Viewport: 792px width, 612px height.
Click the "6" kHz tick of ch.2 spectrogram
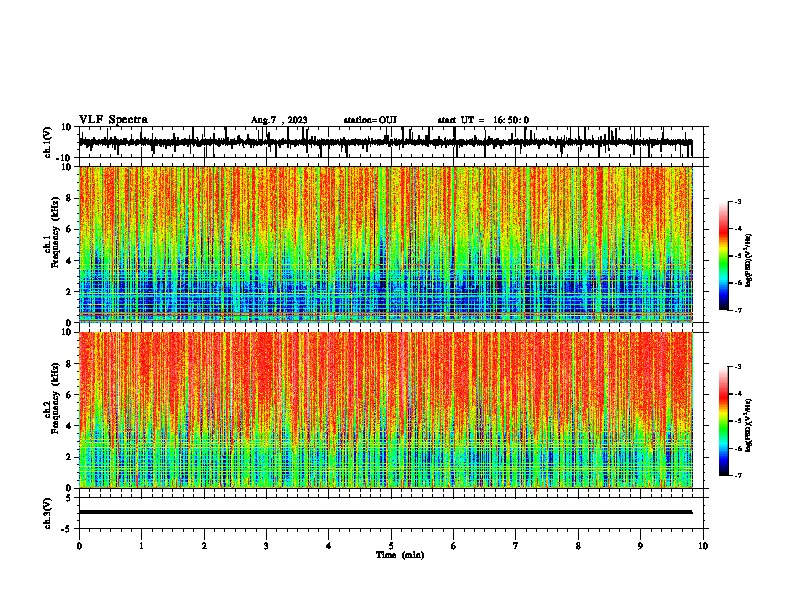[x=69, y=395]
